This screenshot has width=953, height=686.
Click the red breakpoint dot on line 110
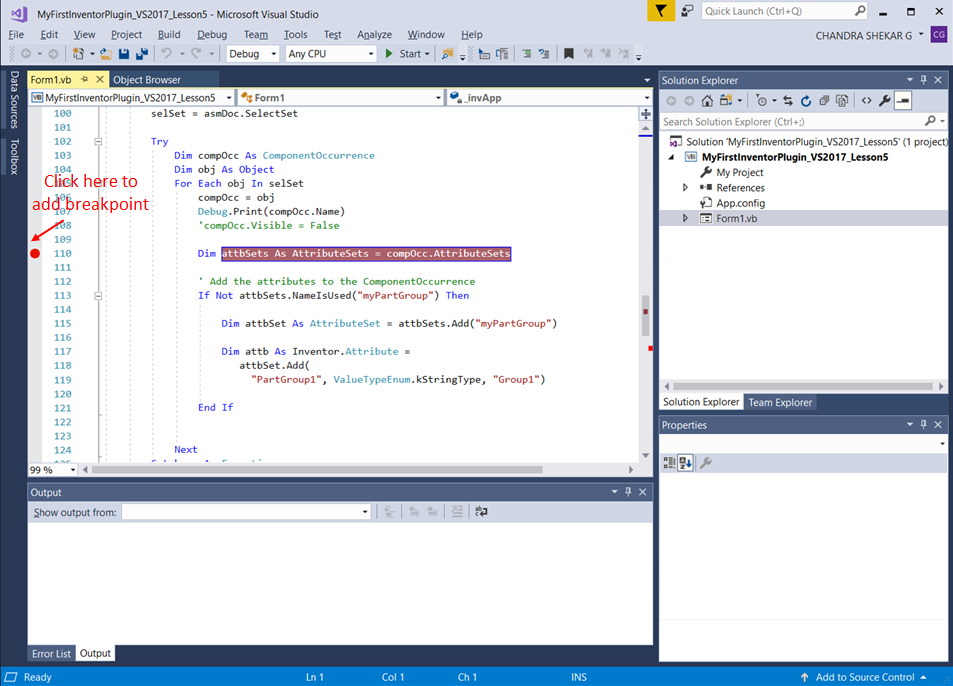coord(35,254)
